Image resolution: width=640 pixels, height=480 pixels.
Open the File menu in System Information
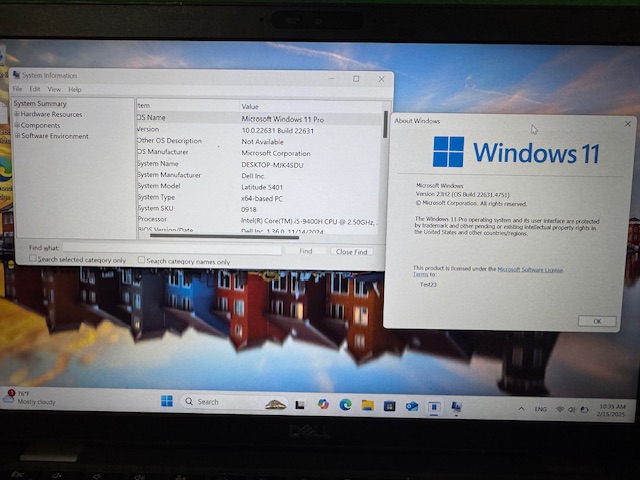click(17, 89)
